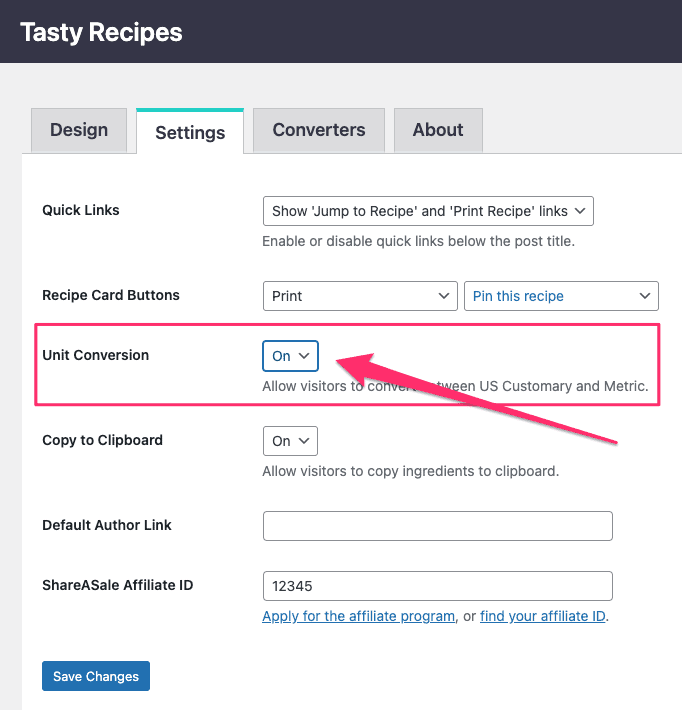
Task: Open the 'Pin this recipe' dropdown
Action: (561, 296)
